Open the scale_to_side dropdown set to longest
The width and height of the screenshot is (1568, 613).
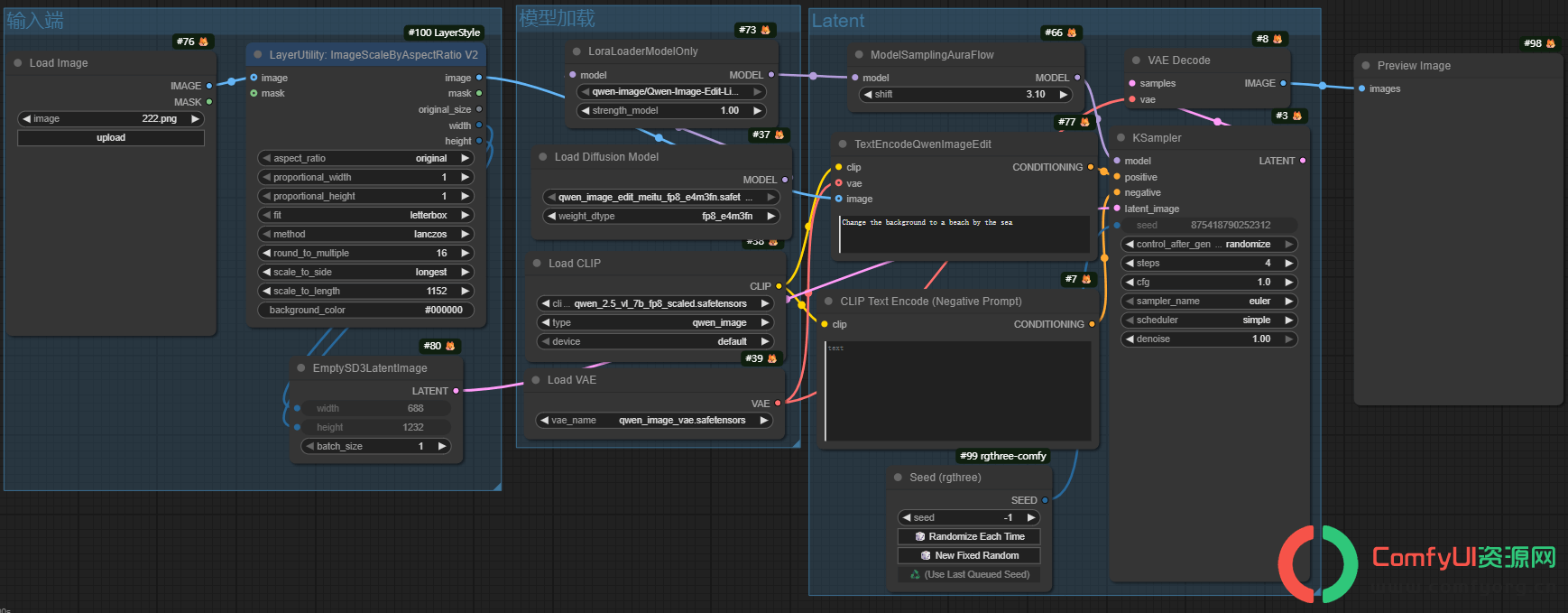[x=366, y=273]
